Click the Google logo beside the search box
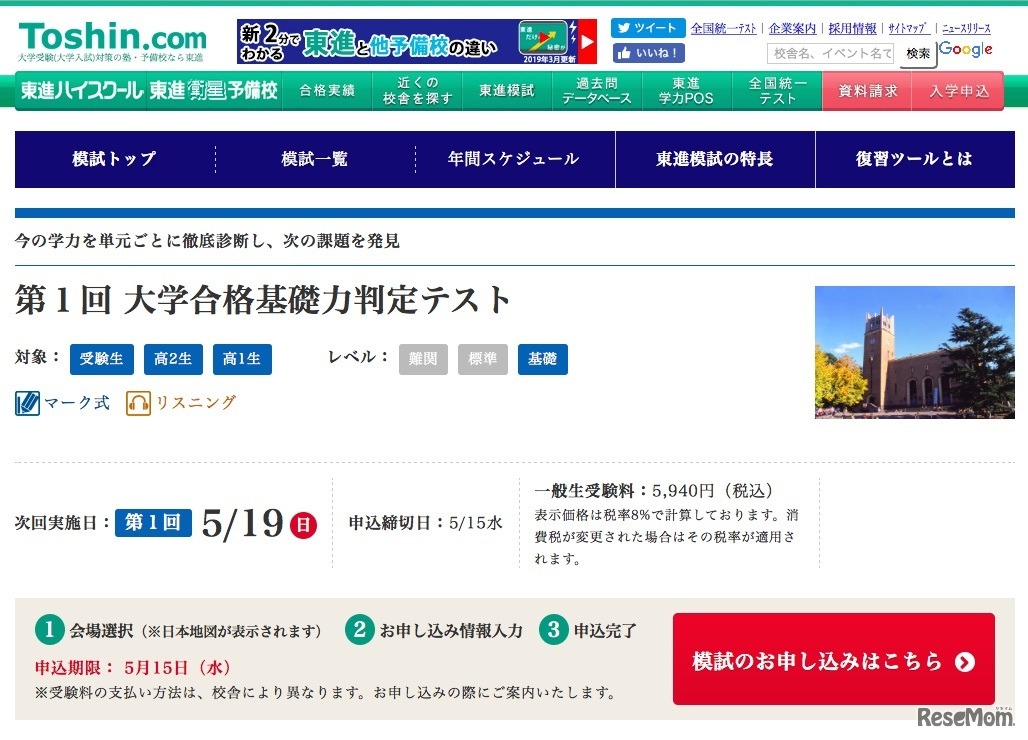The image size is (1028, 740). point(963,49)
